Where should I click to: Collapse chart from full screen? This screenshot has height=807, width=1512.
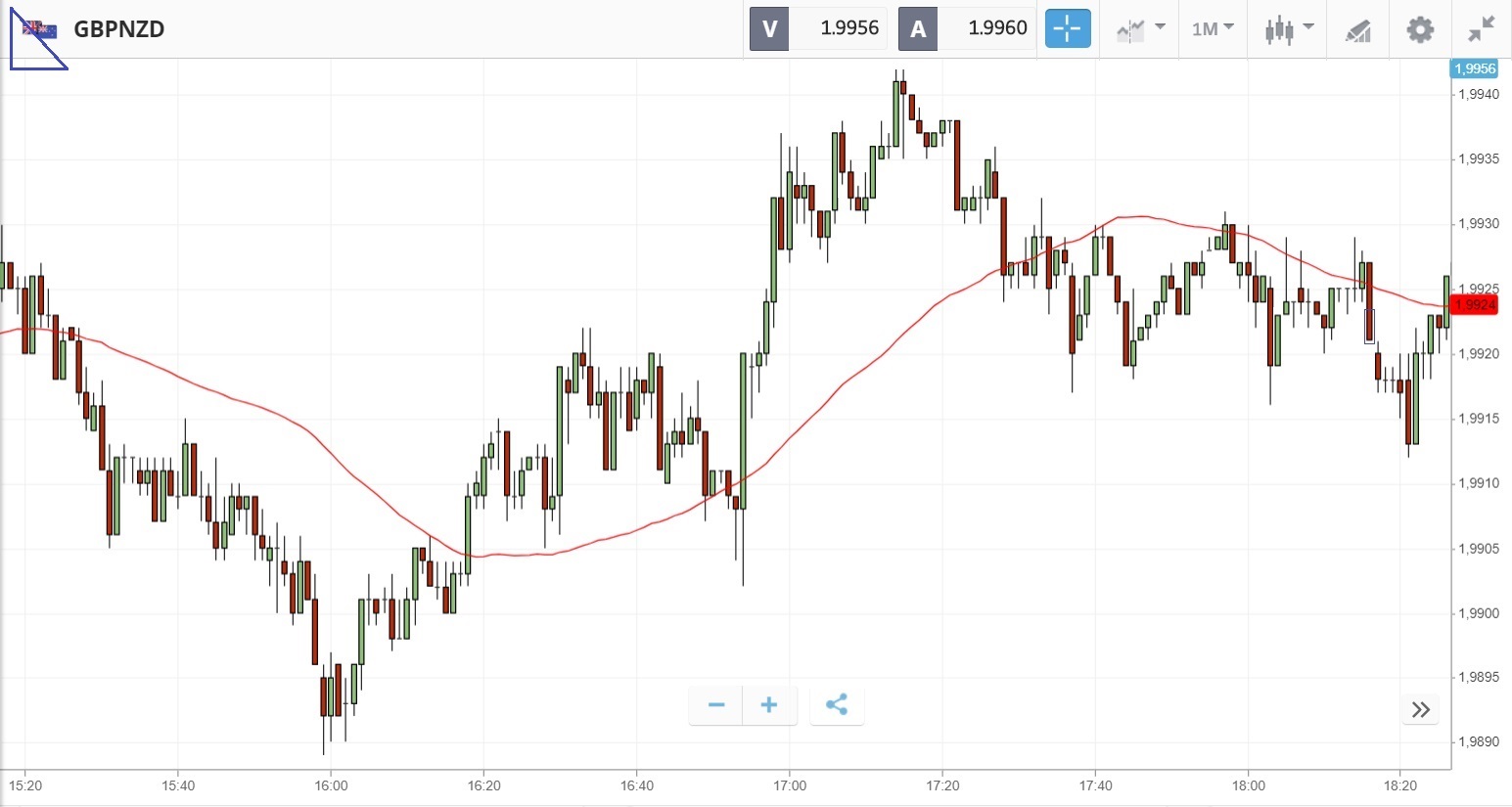click(1482, 29)
